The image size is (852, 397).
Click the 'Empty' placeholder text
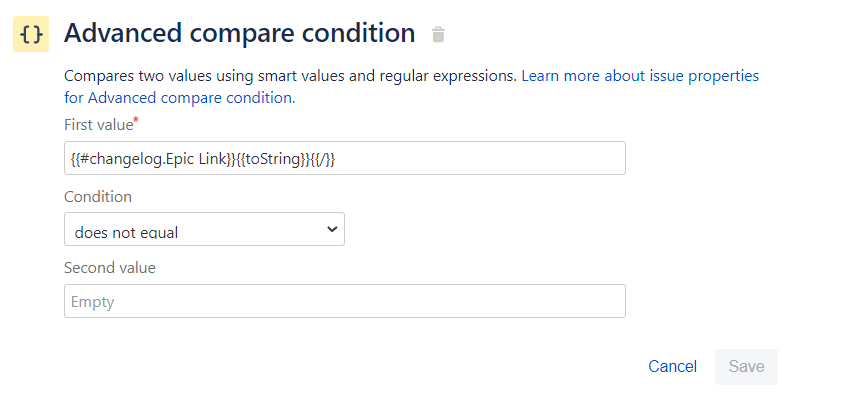point(92,302)
